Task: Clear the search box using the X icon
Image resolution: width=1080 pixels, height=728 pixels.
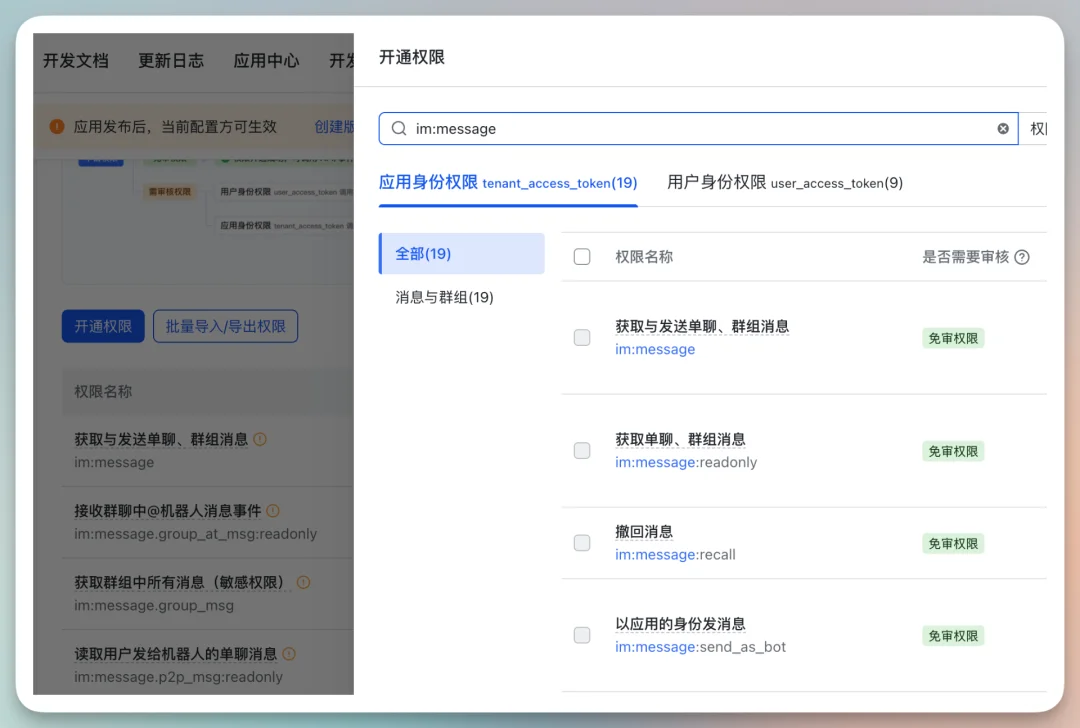Action: [1003, 128]
